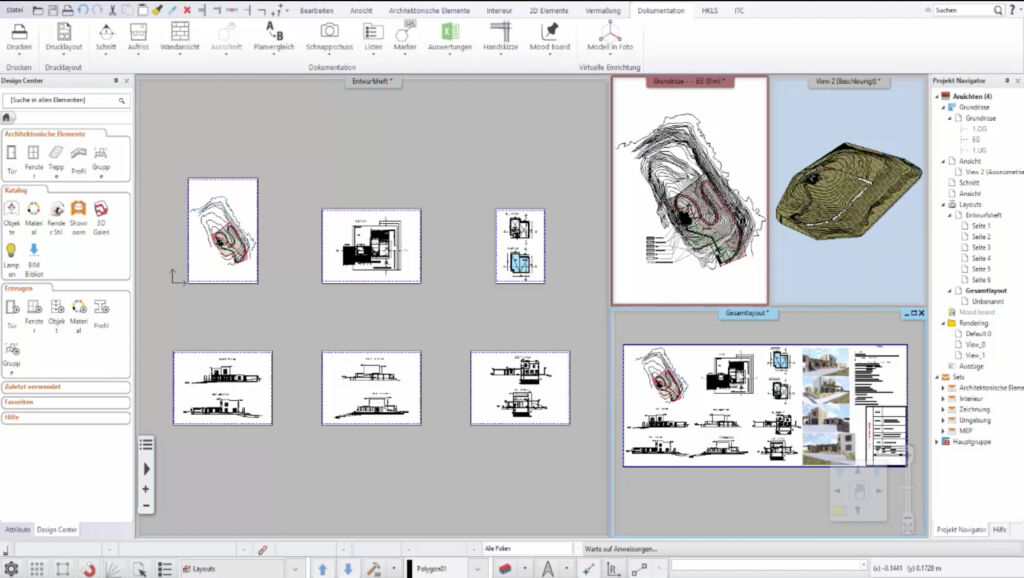Screen dimensions: 1024x578
Task: Expand the Interieur set node
Action: pyautogui.click(x=943, y=399)
